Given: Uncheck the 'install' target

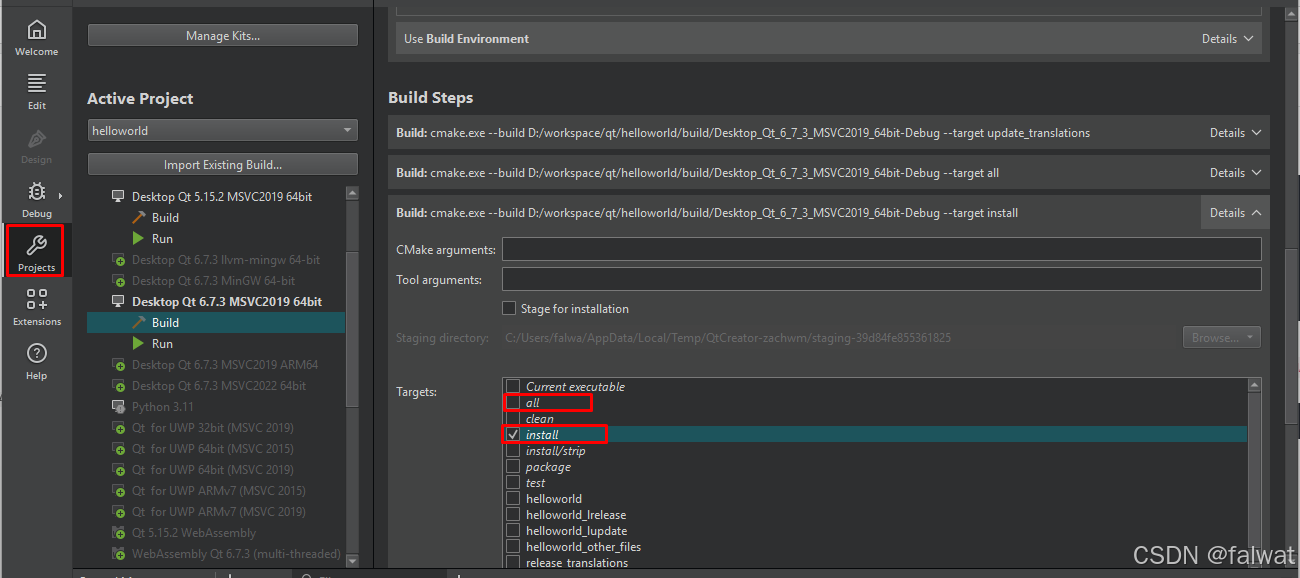Looking at the screenshot, I should click(513, 435).
